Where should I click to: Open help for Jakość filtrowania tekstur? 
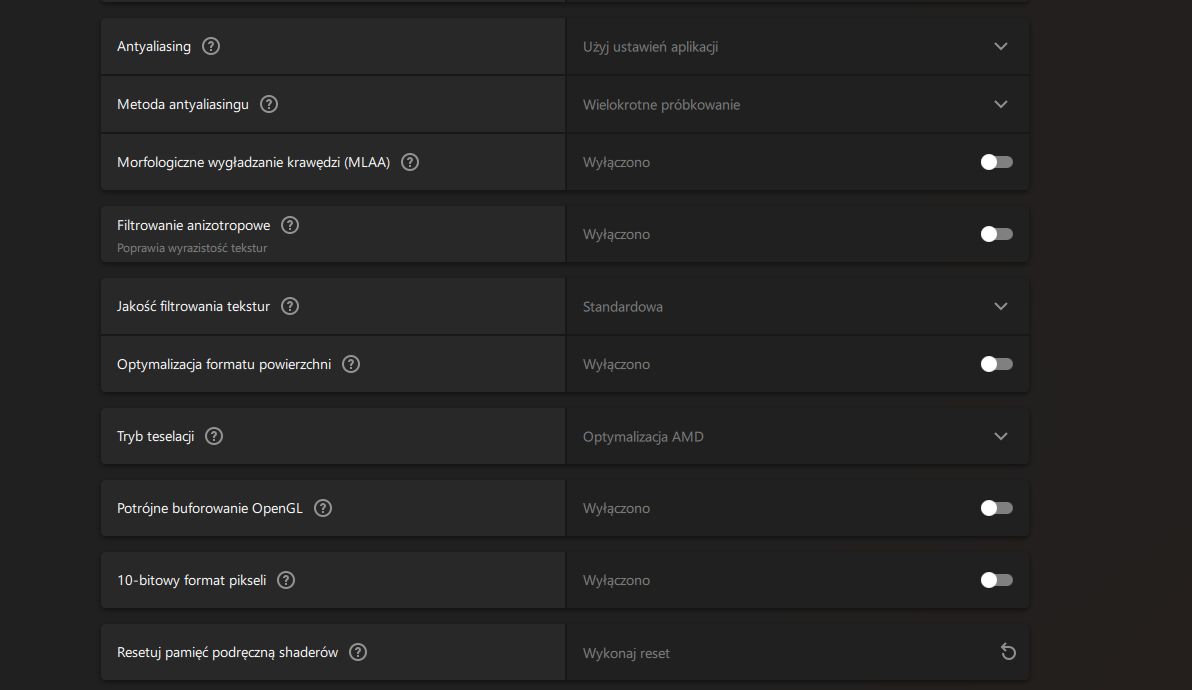[x=290, y=306]
